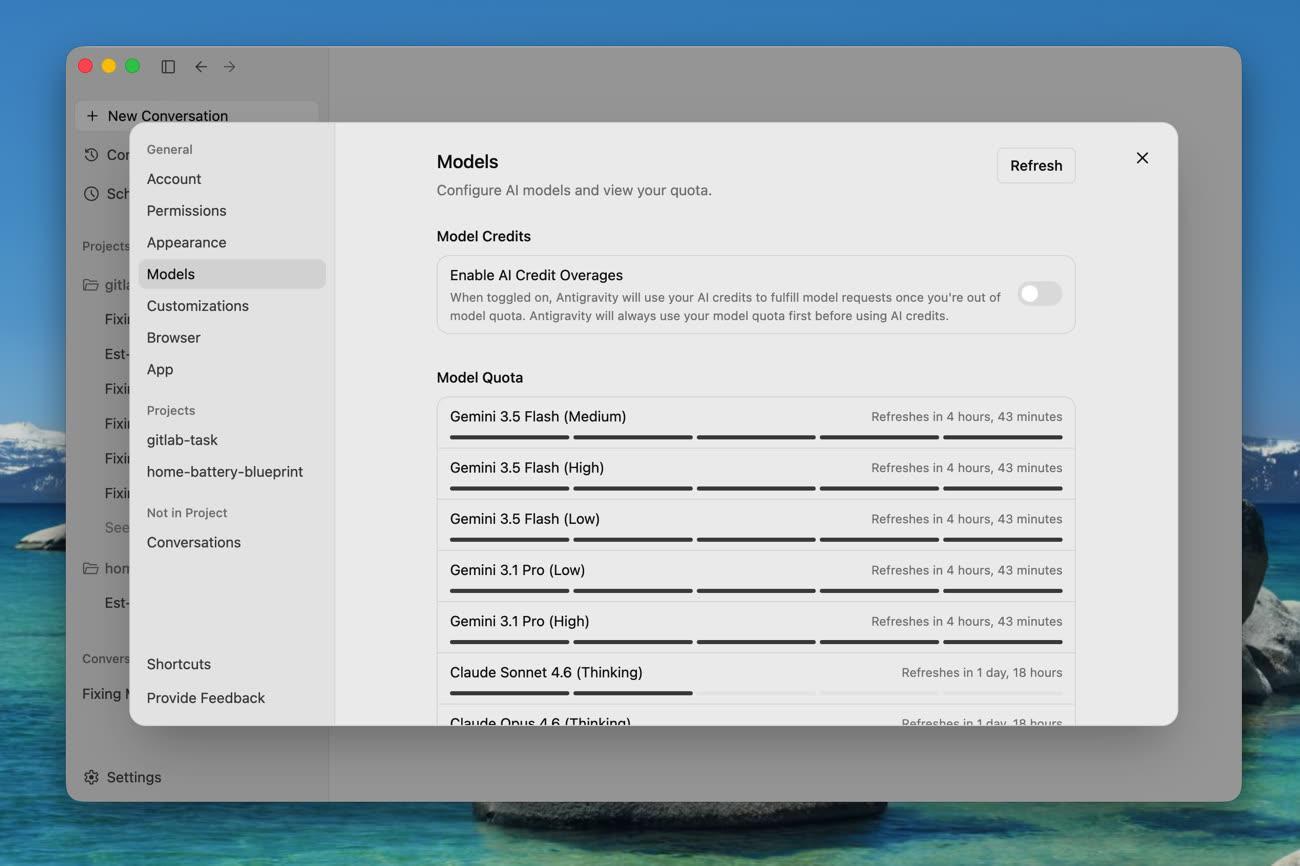
Task: Click Gemini 3.5 Flash (Medium) refresh time text
Action: (x=967, y=417)
